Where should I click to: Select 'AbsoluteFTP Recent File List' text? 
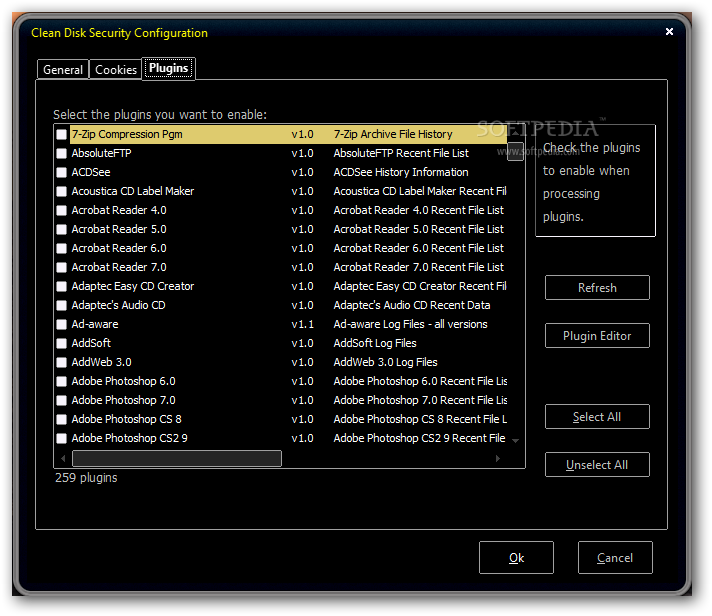(401, 153)
